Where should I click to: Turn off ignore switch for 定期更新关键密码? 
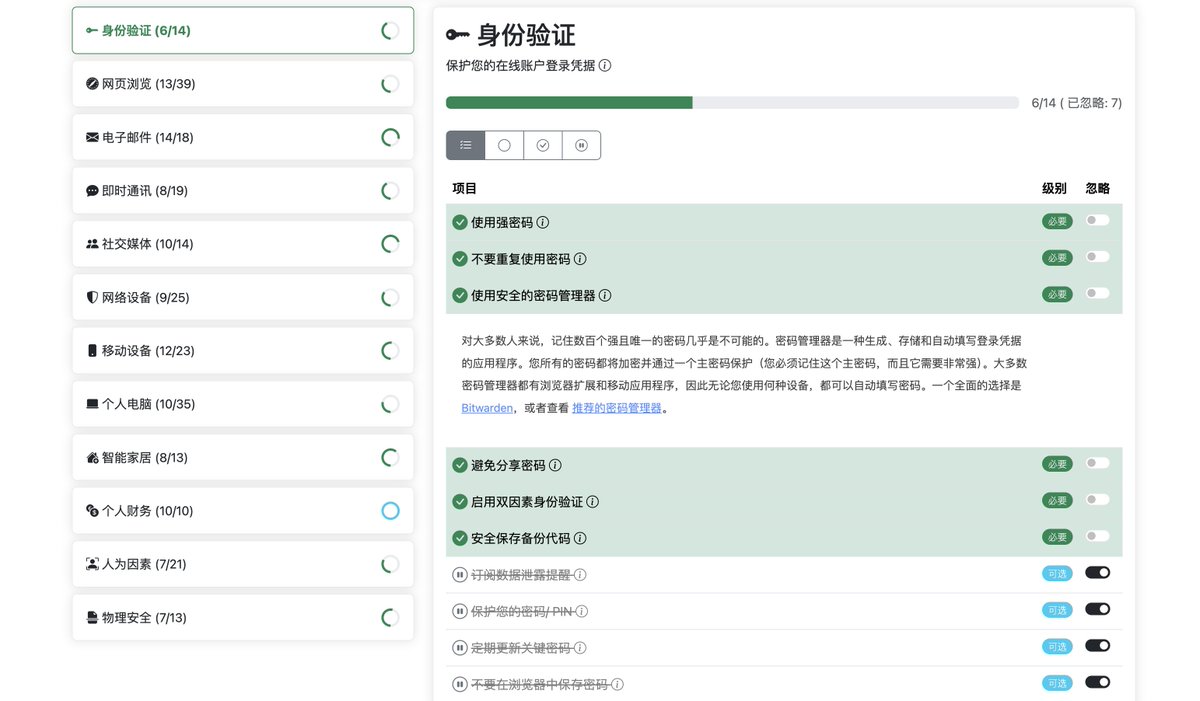(x=1097, y=646)
